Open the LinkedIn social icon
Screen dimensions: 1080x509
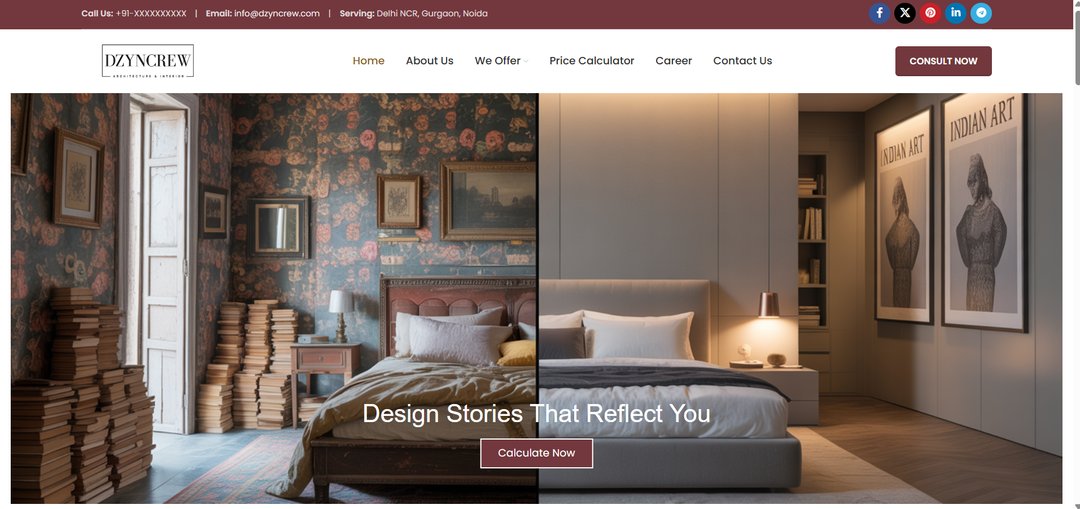[955, 13]
